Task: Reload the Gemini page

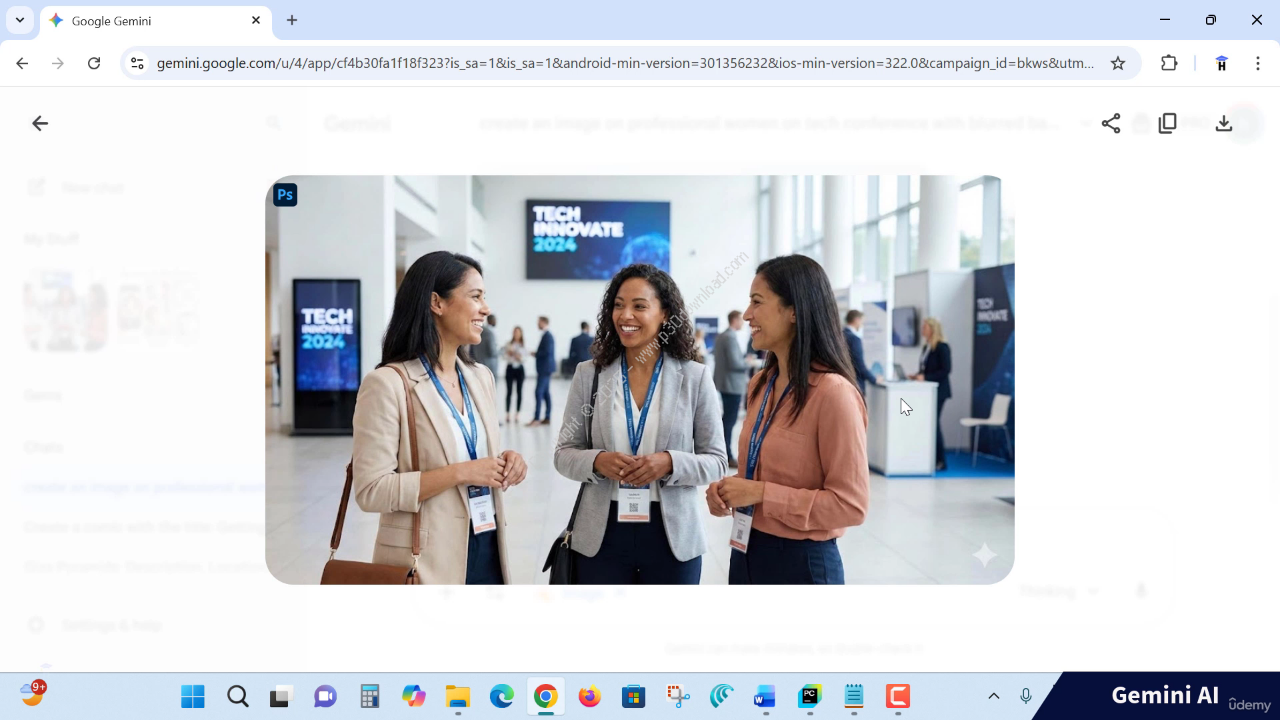Action: click(94, 63)
